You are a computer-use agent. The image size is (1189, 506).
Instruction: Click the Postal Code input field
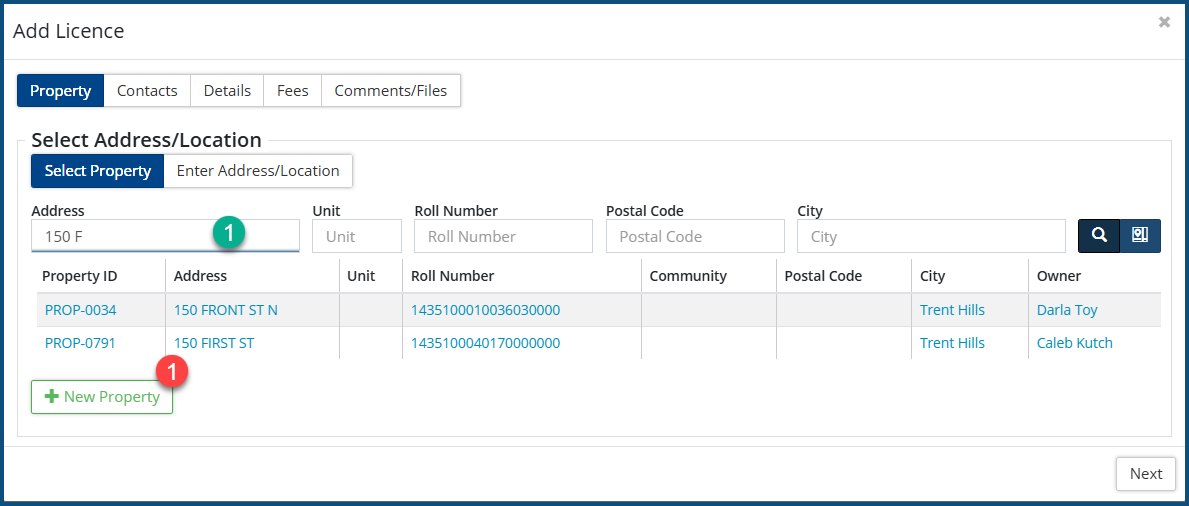(694, 237)
